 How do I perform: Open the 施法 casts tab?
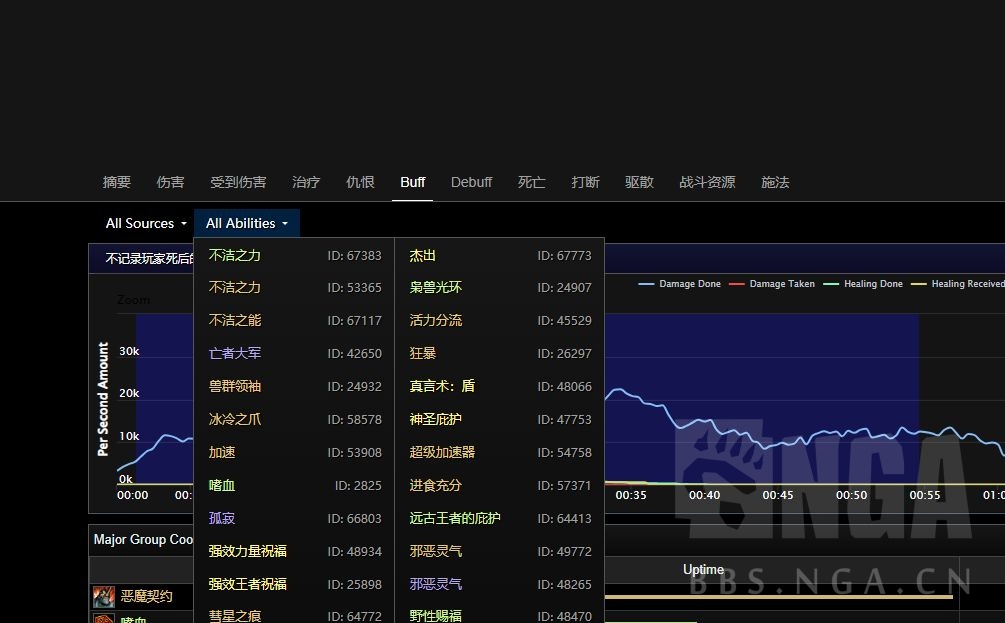(x=774, y=182)
